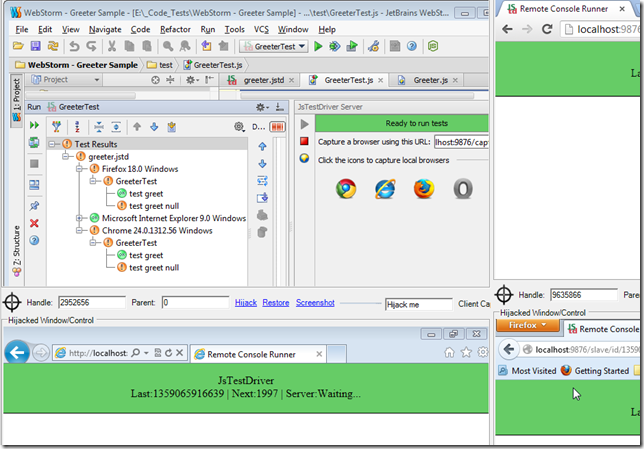The width and height of the screenshot is (644, 449).
Task: Click the Restore link
Action: click(276, 303)
